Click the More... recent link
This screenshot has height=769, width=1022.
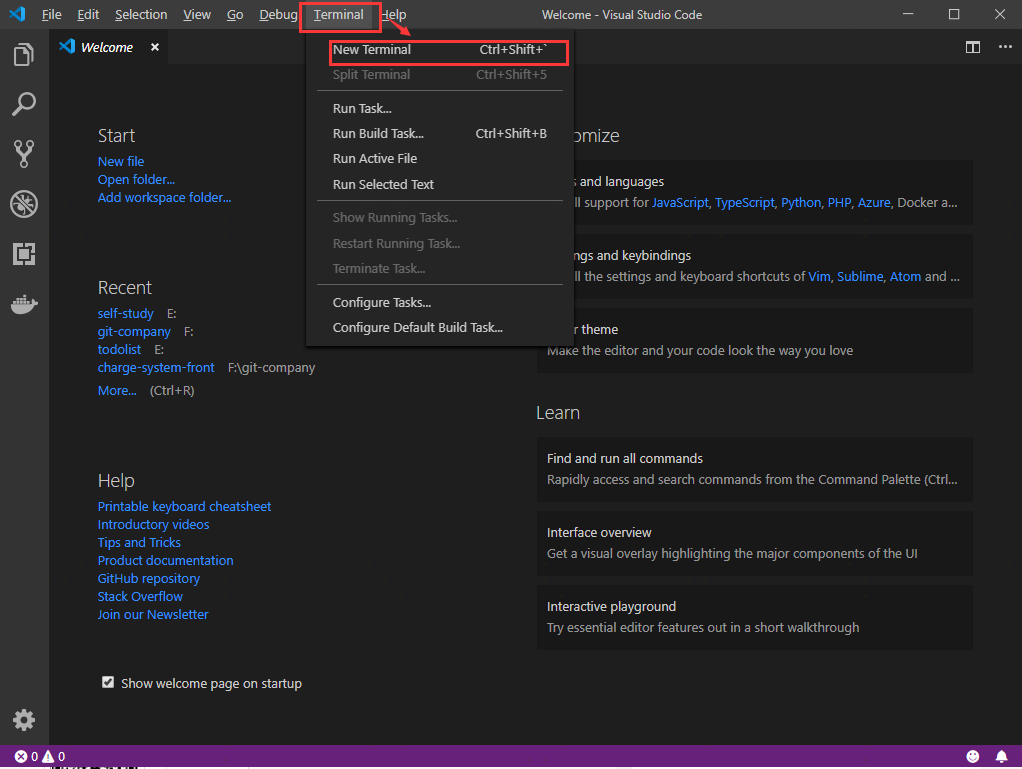(117, 390)
